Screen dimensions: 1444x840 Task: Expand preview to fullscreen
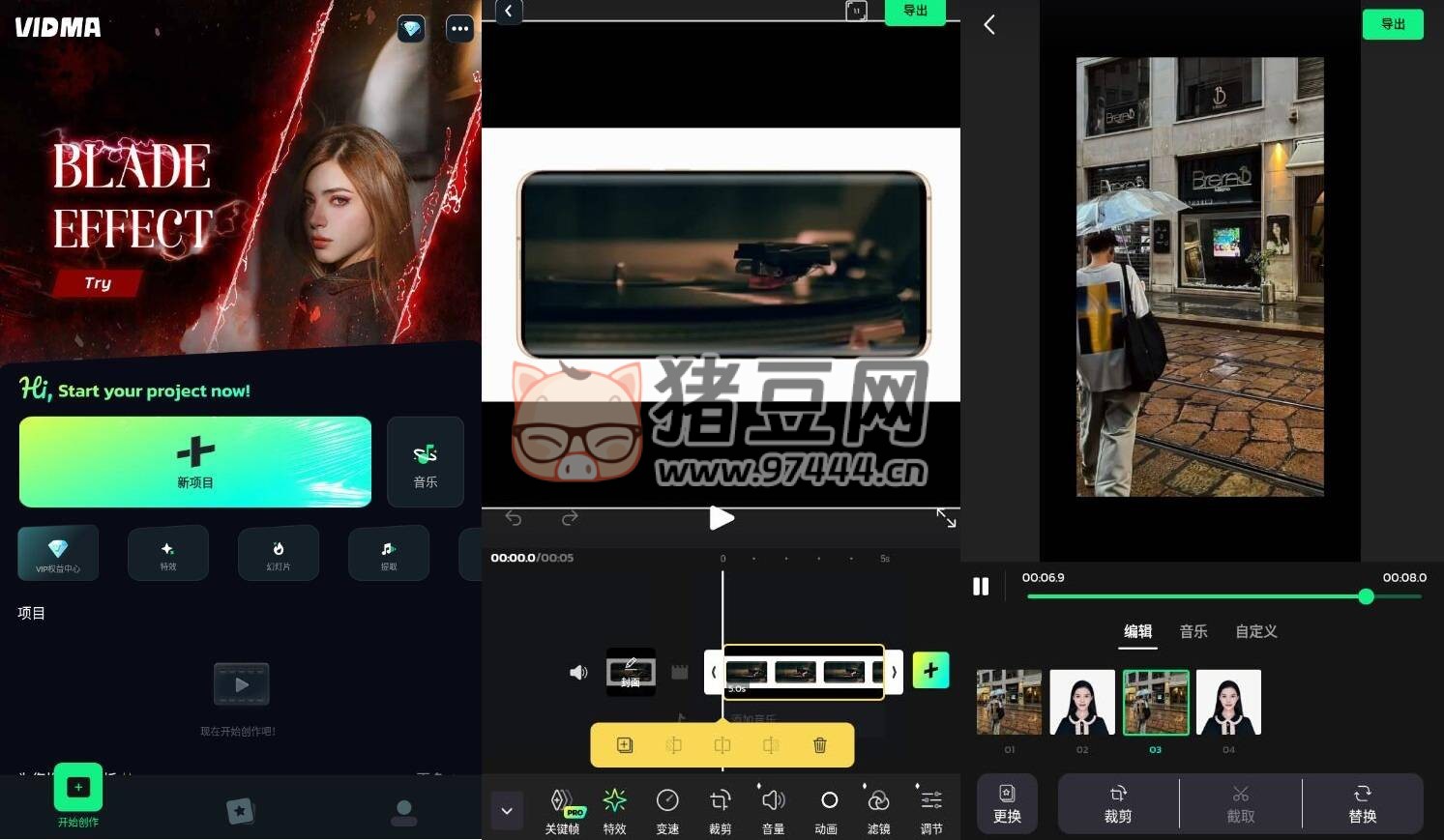(946, 518)
